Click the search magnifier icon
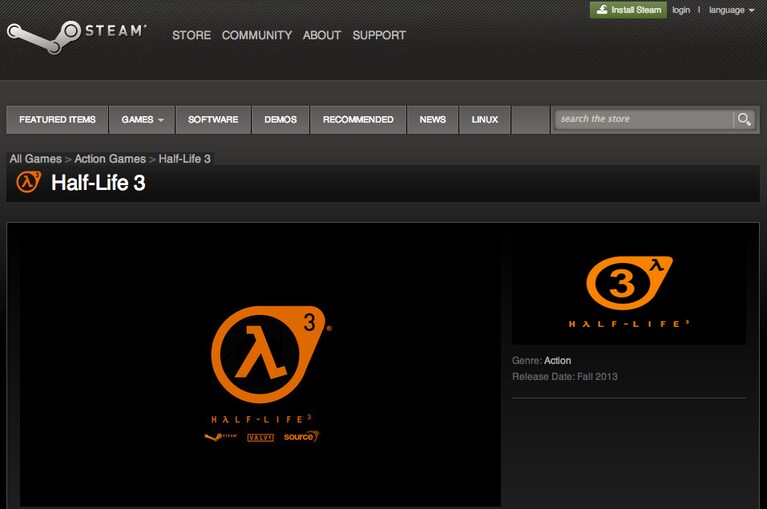Image resolution: width=767 pixels, height=509 pixels. (x=744, y=119)
